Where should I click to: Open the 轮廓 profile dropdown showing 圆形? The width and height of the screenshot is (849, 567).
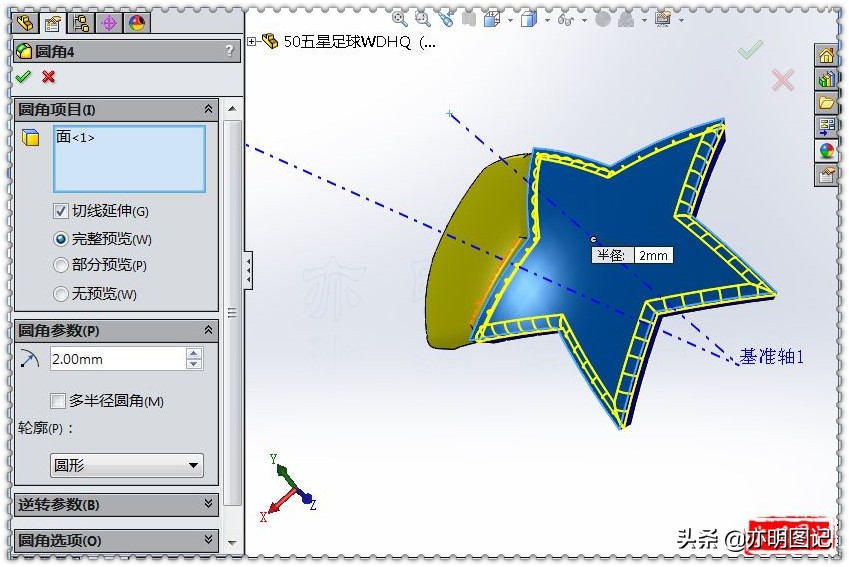point(127,465)
